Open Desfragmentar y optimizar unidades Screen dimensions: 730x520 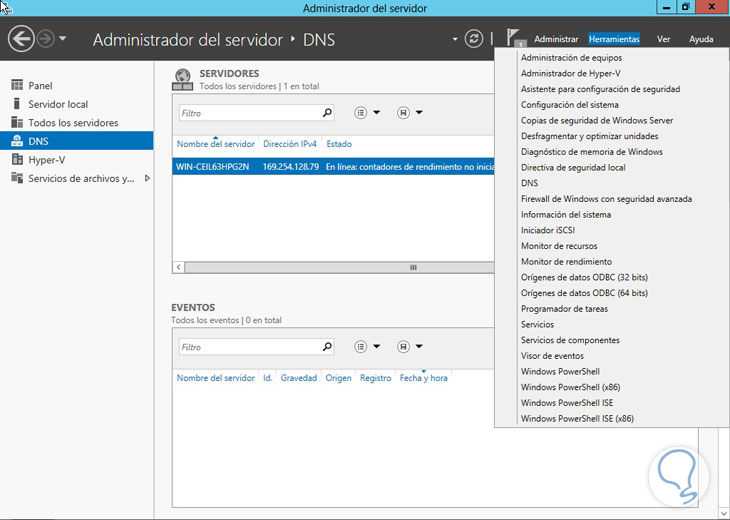pos(589,136)
